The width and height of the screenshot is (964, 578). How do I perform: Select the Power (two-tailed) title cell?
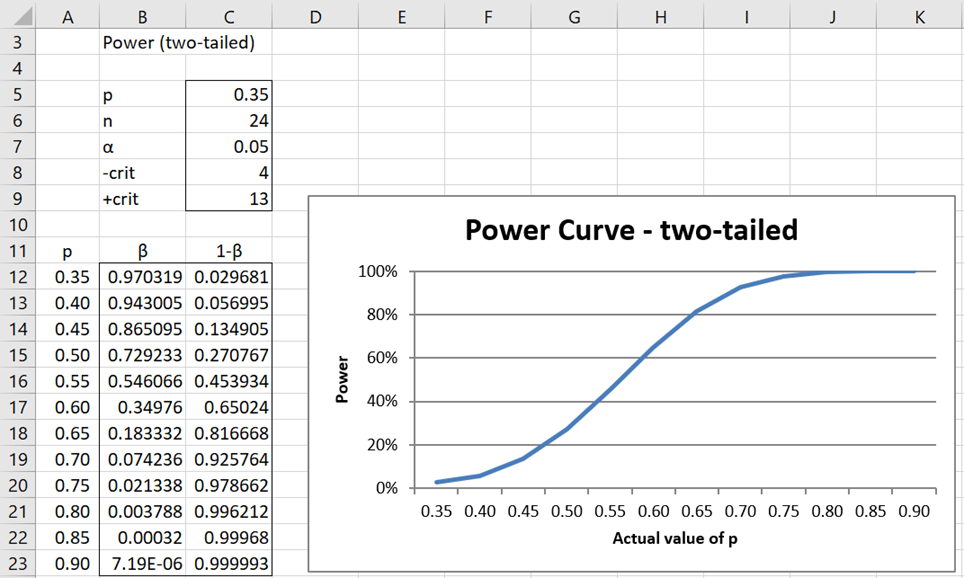tap(179, 42)
